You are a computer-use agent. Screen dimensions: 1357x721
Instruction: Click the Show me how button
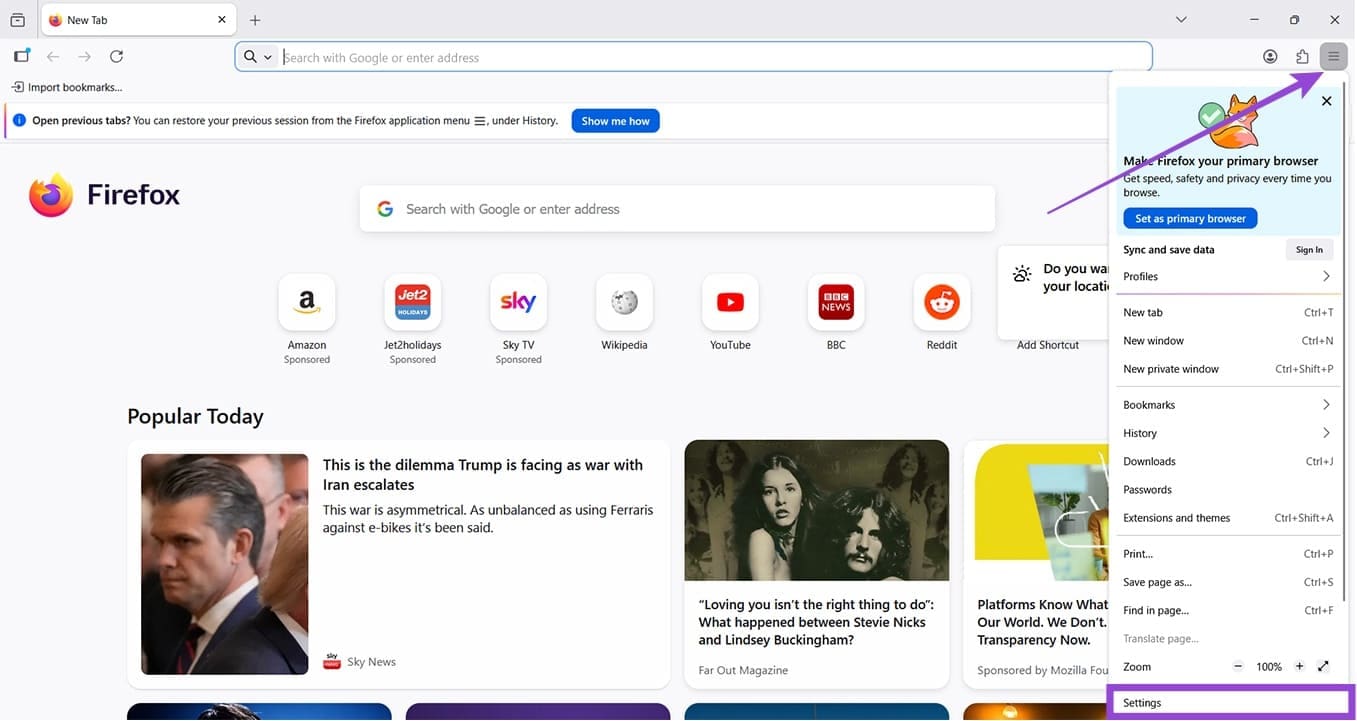[x=615, y=120]
